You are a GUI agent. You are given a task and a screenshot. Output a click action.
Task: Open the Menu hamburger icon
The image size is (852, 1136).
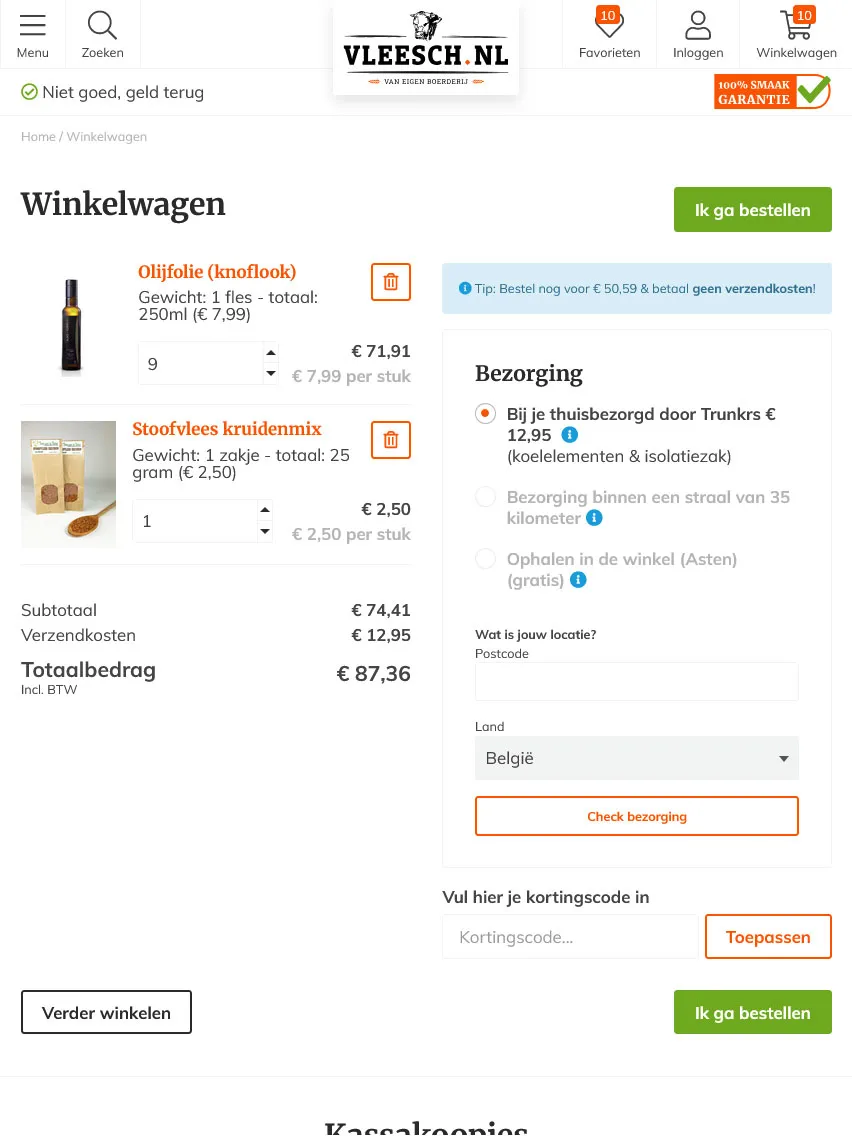point(33,26)
